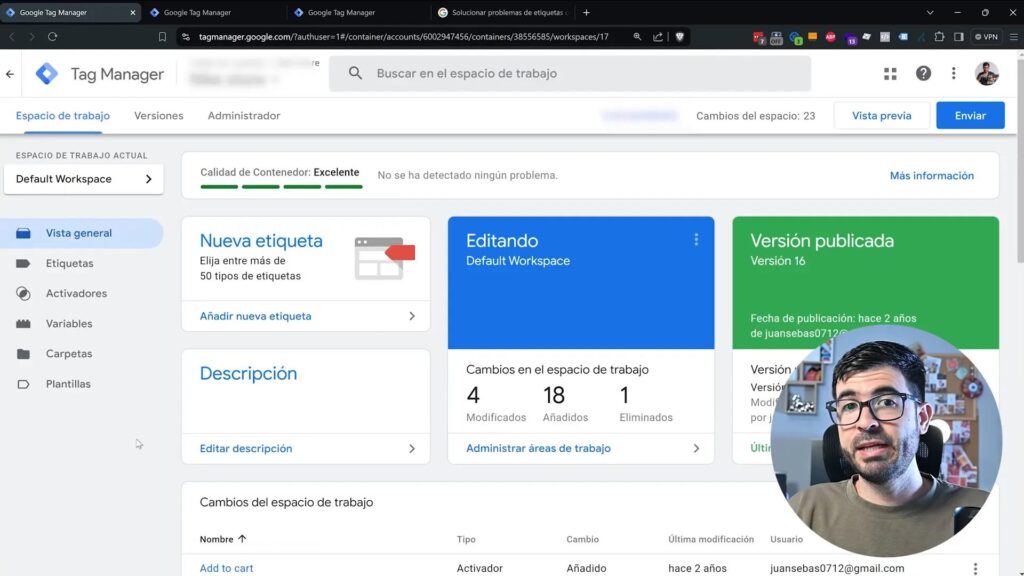Click the Vista previa button

click(882, 116)
